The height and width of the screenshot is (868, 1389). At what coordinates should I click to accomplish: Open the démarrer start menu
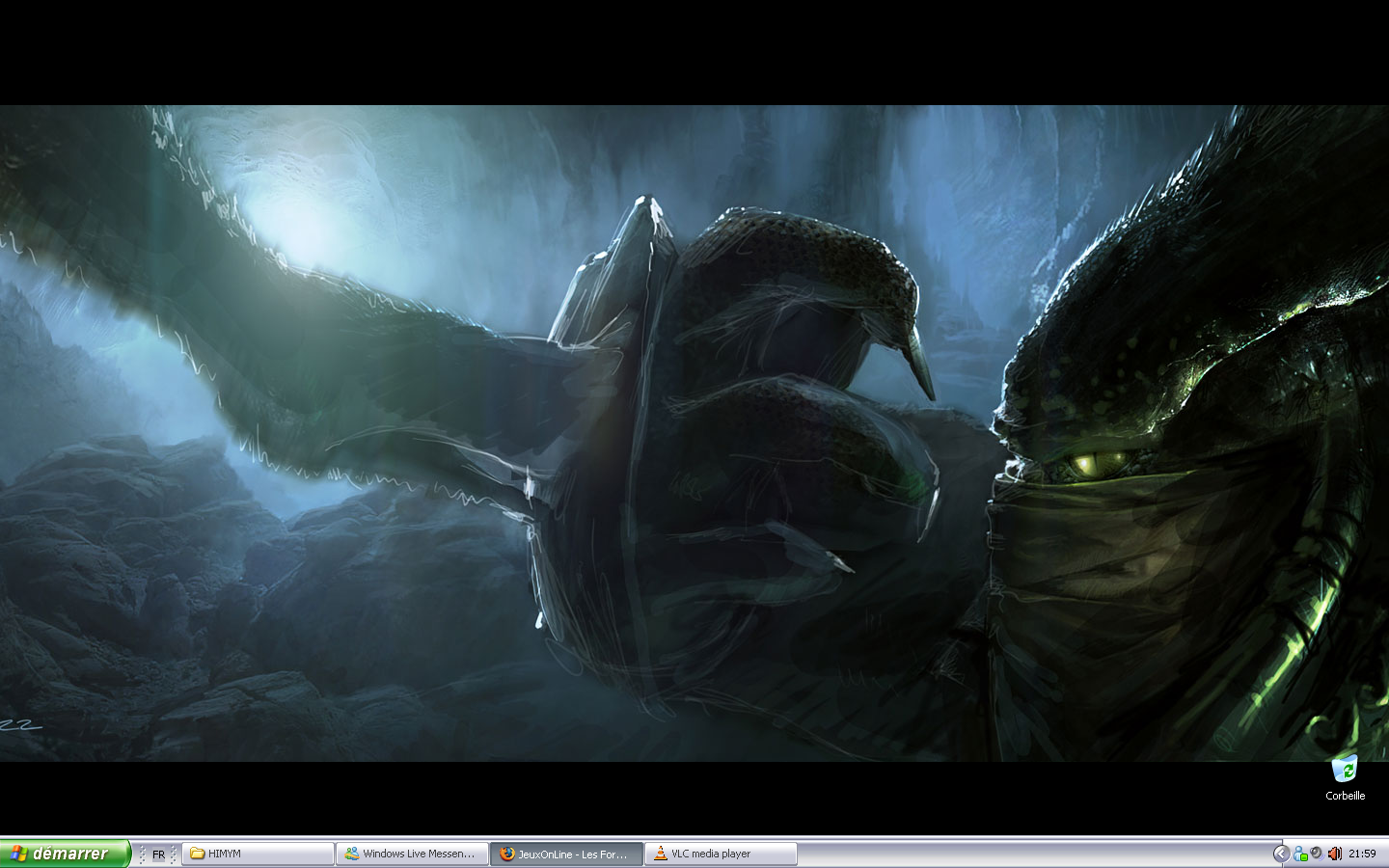[x=65, y=854]
